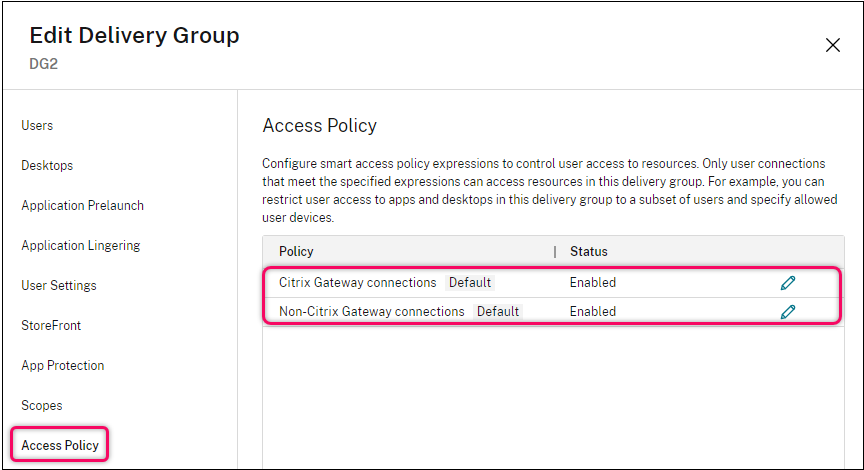Click the Status column header
The image size is (864, 470).
589,252
